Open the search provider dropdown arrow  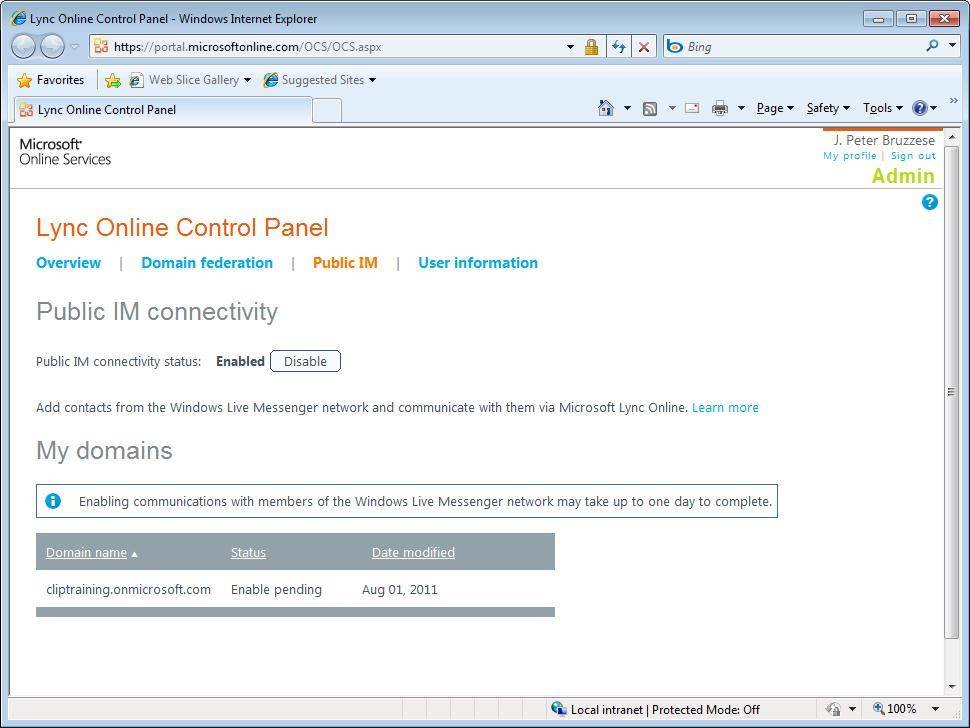point(953,46)
